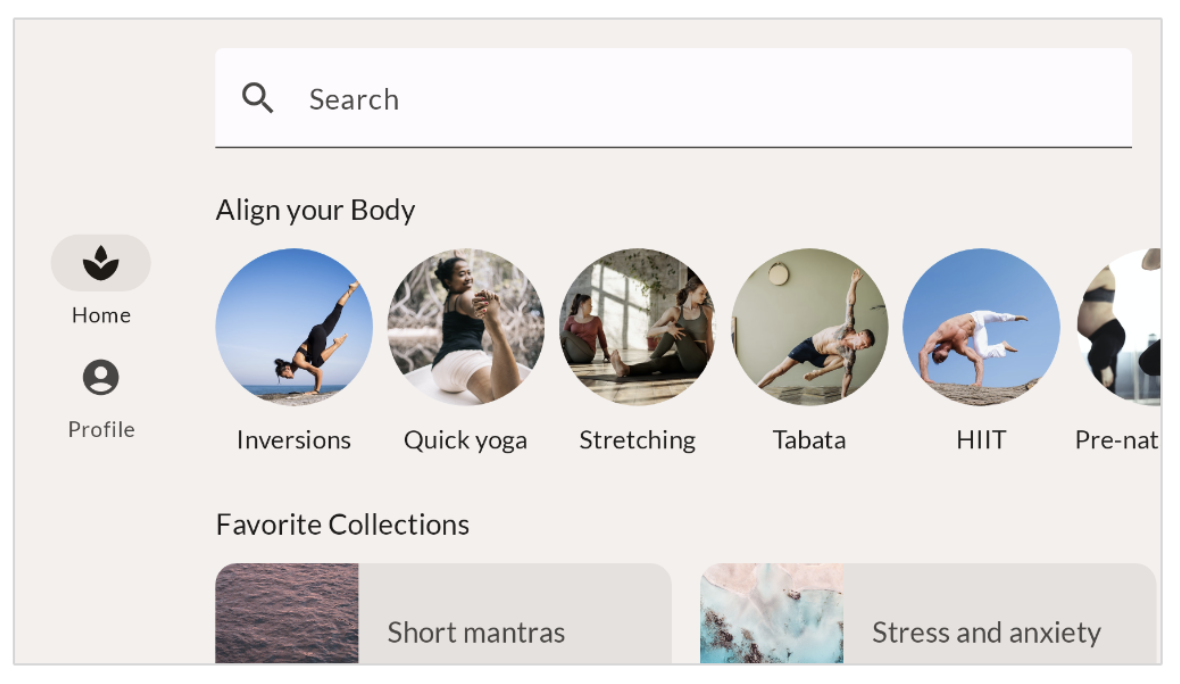Viewport: 1180px width, 684px height.
Task: Click into the Search text field
Action: (x=700, y=99)
